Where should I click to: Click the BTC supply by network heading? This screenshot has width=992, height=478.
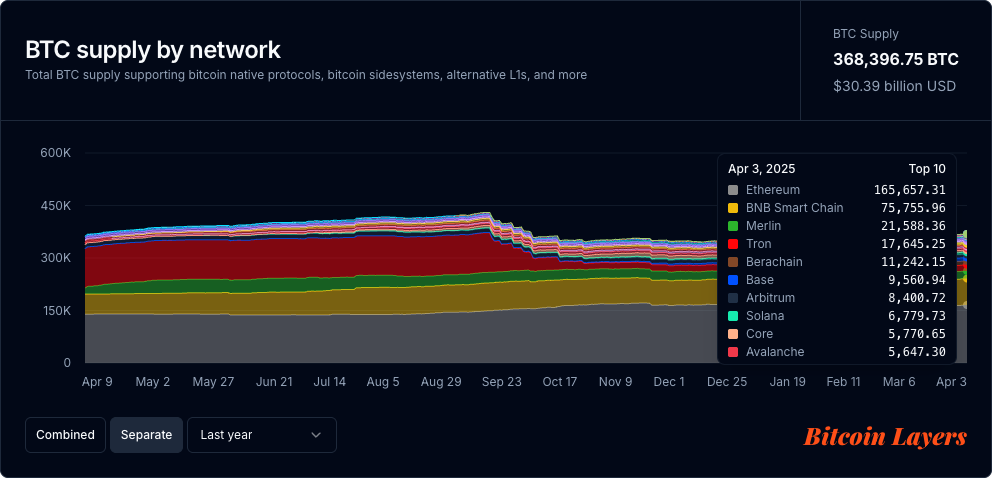153,50
